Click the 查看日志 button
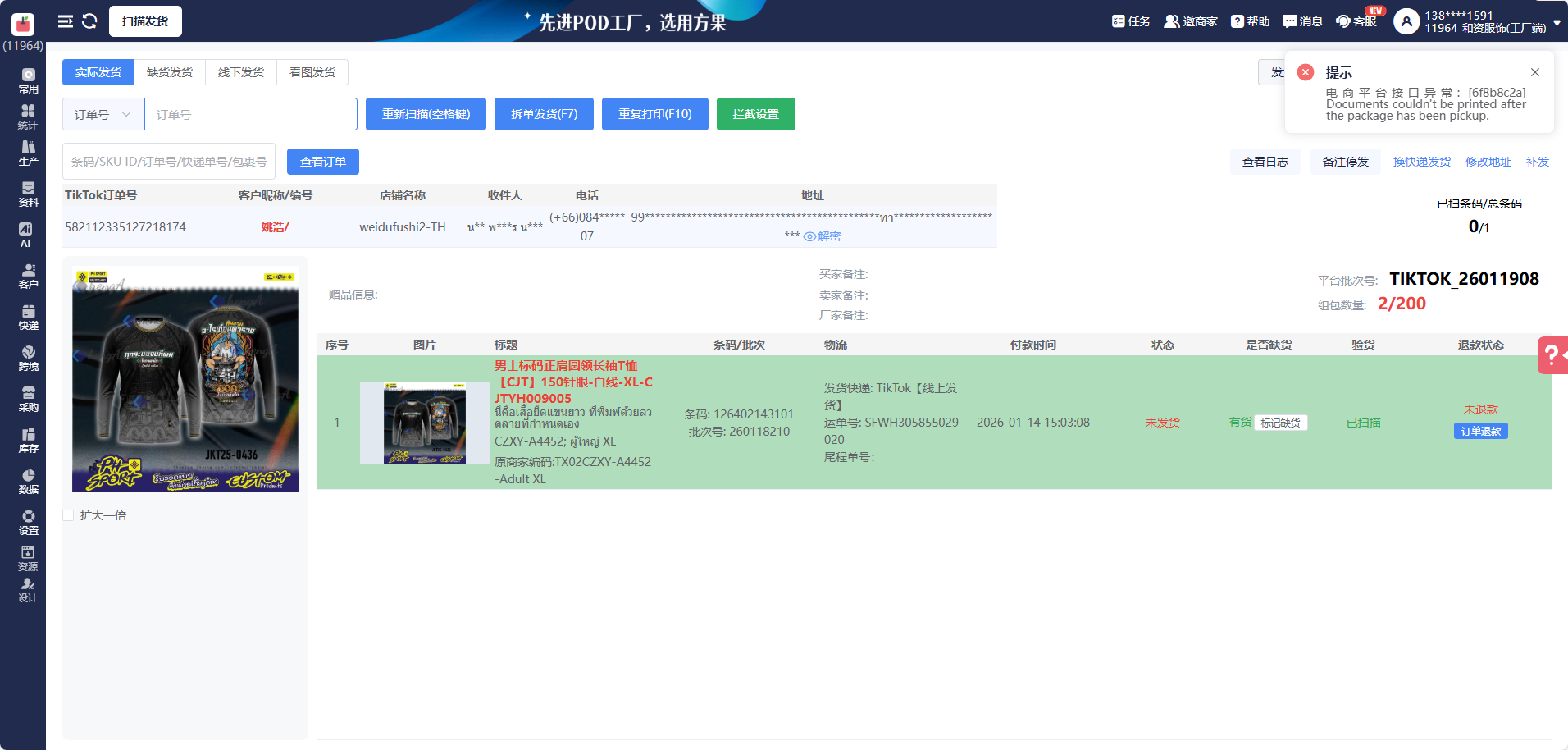 [1265, 162]
